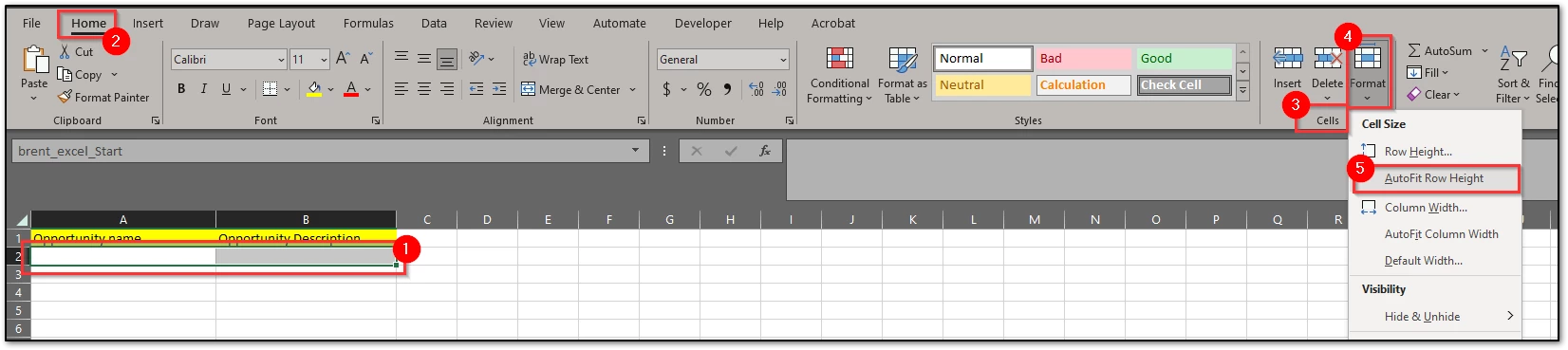
Task: Select Center alignment icon
Action: point(424,89)
